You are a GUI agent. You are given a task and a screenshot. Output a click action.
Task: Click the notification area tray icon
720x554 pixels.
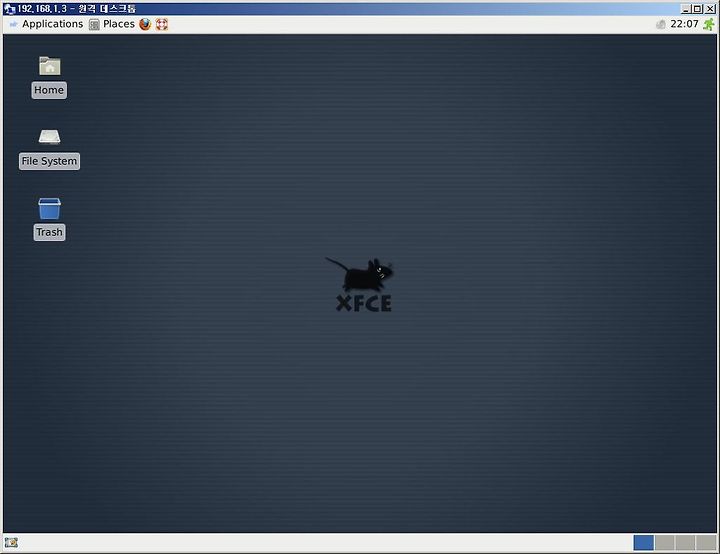click(x=660, y=24)
